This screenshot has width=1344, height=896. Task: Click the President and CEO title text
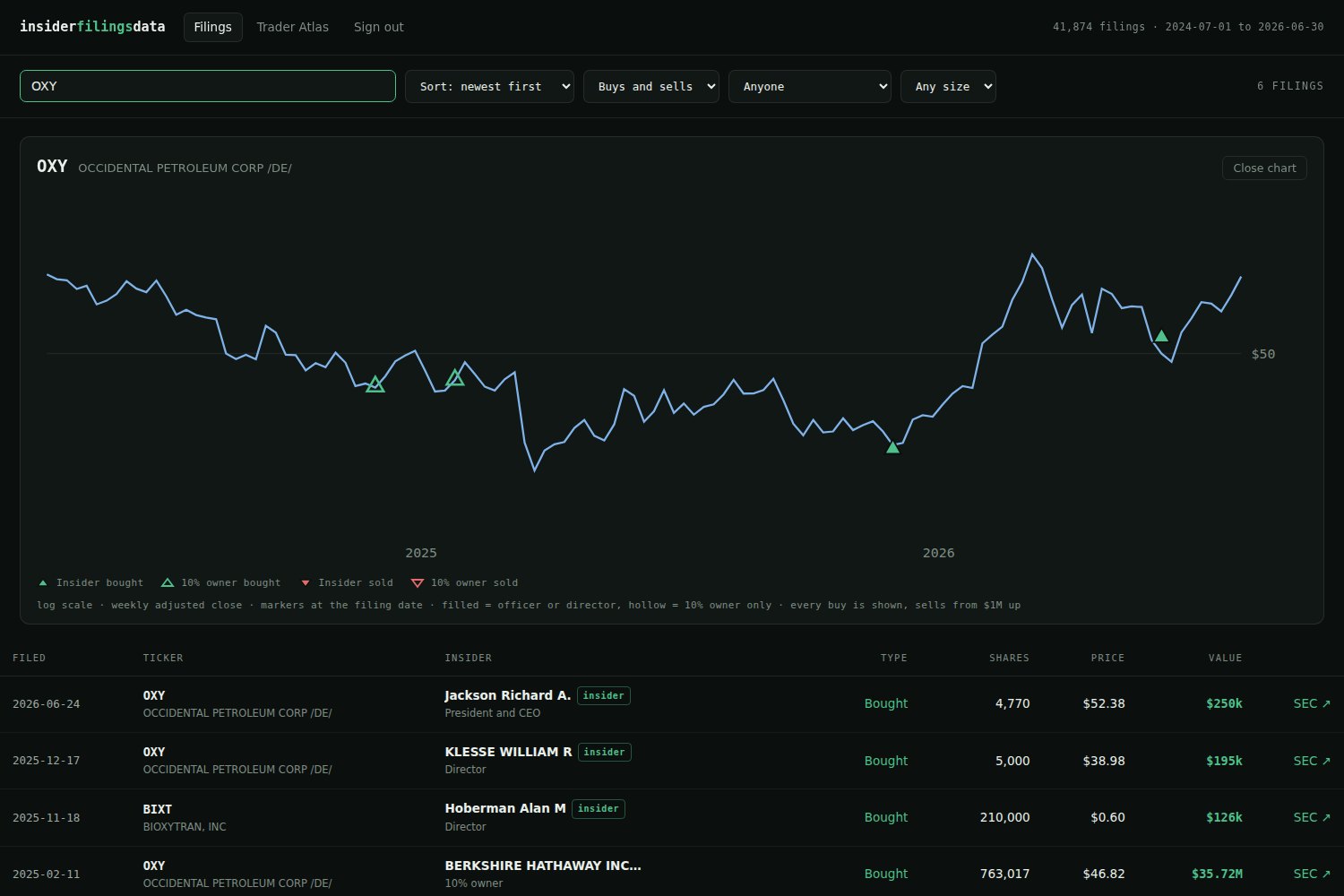point(493,713)
